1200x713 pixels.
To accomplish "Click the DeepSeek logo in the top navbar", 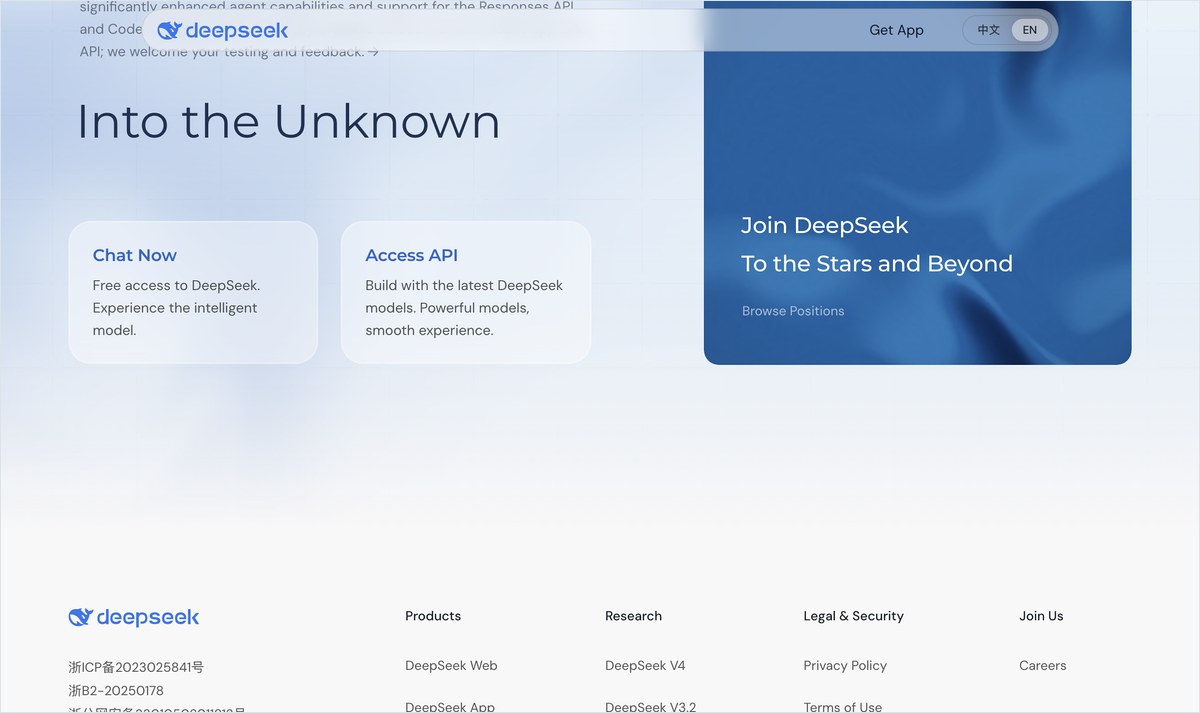I will click(x=223, y=30).
